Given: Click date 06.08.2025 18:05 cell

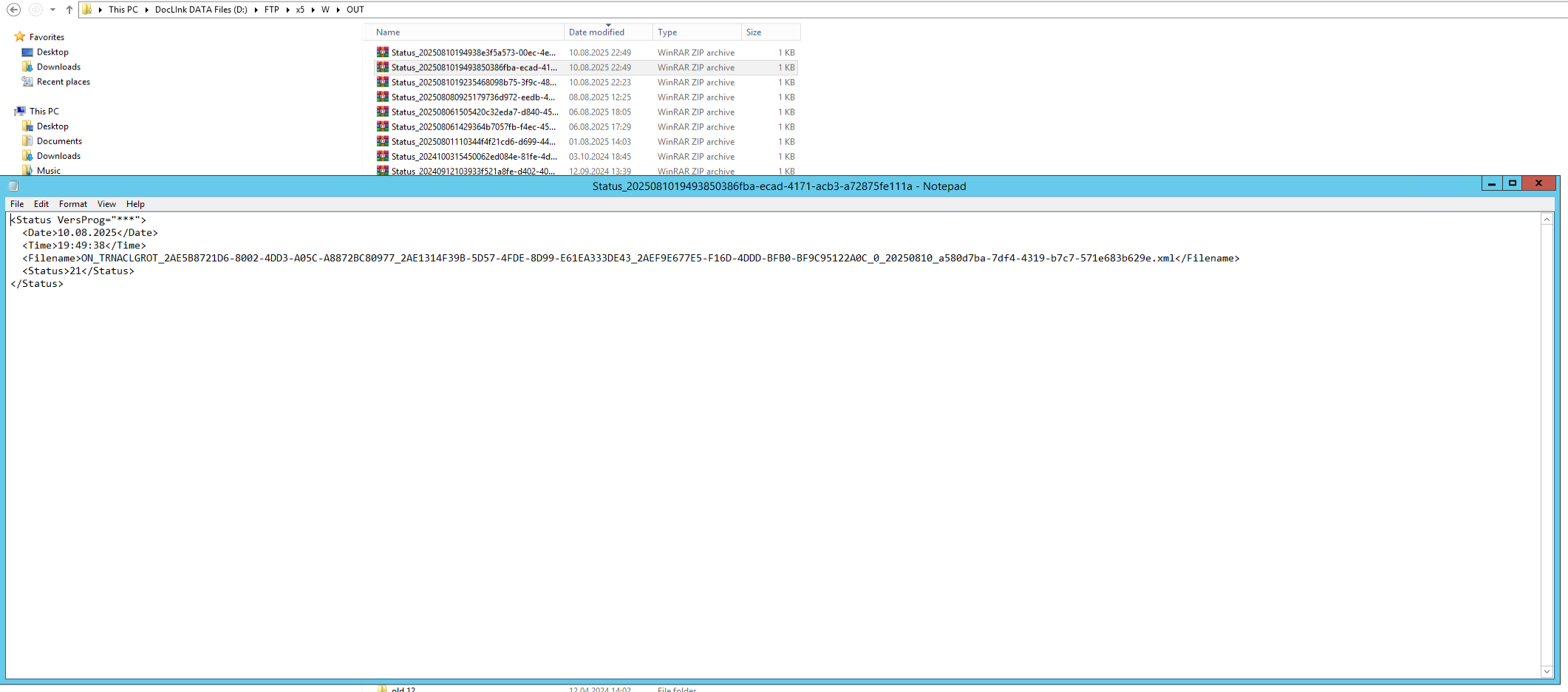Looking at the screenshot, I should [600, 112].
